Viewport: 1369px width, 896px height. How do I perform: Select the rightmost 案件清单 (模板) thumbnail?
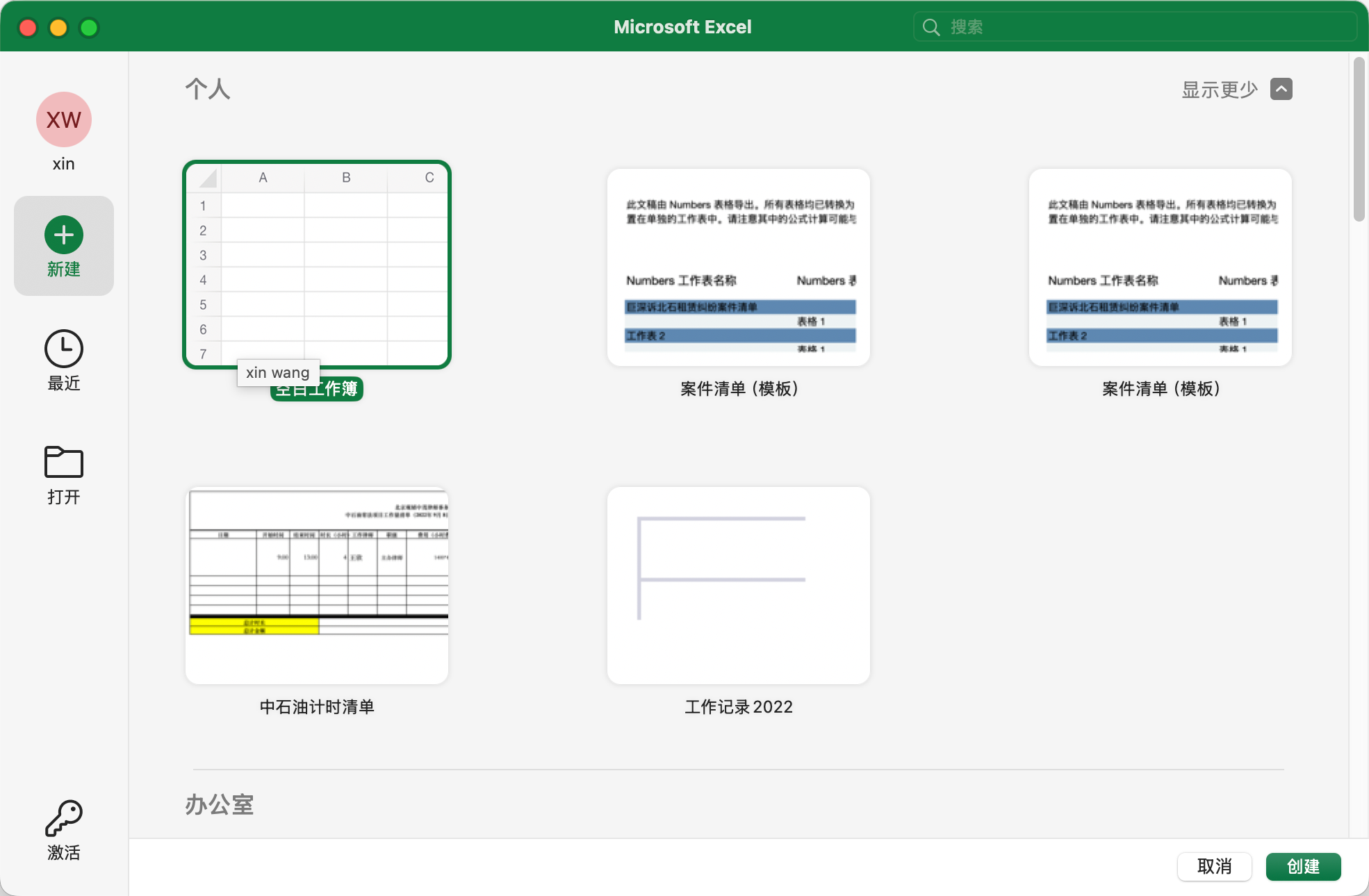(x=1161, y=267)
